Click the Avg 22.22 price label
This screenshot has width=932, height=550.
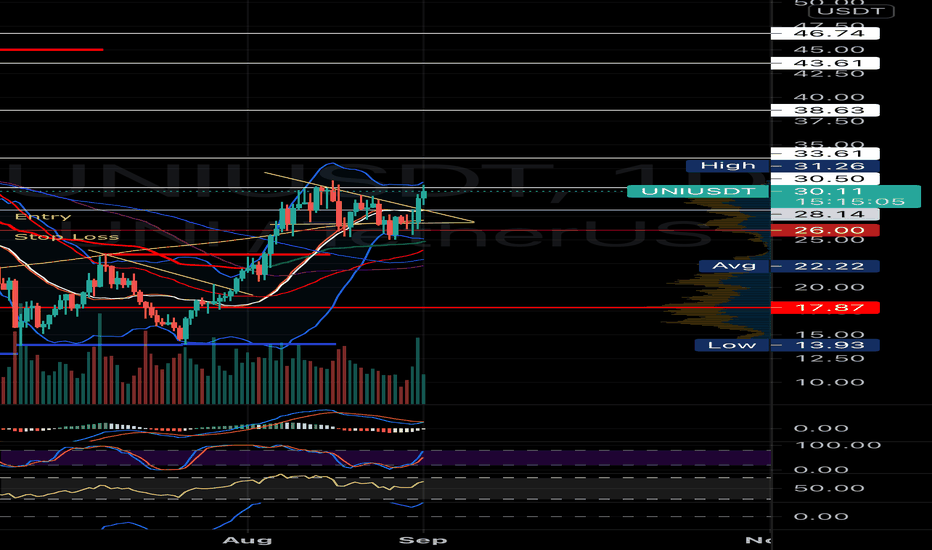(789, 266)
